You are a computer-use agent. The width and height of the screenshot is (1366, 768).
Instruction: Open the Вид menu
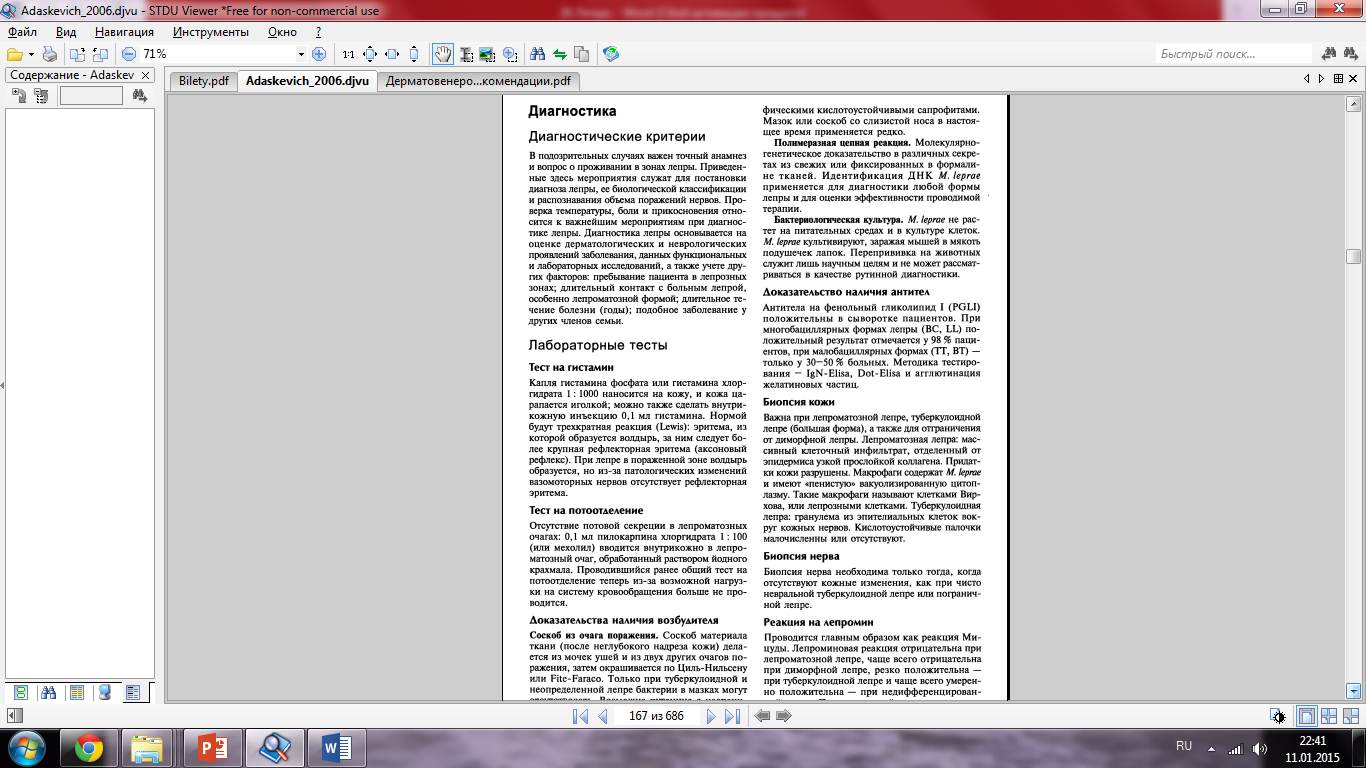point(66,32)
